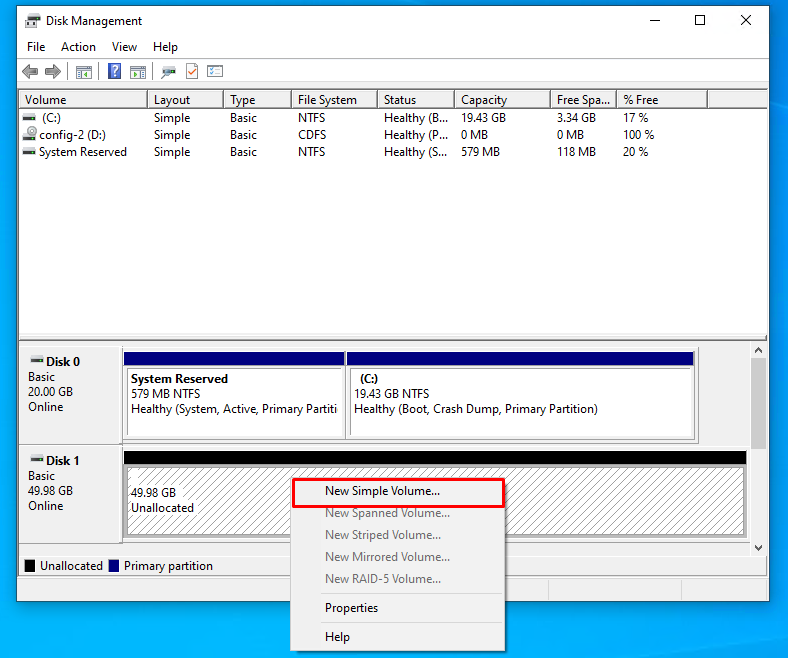Click the disk pane scroll down arrow
The height and width of the screenshot is (658, 788).
[x=758, y=547]
